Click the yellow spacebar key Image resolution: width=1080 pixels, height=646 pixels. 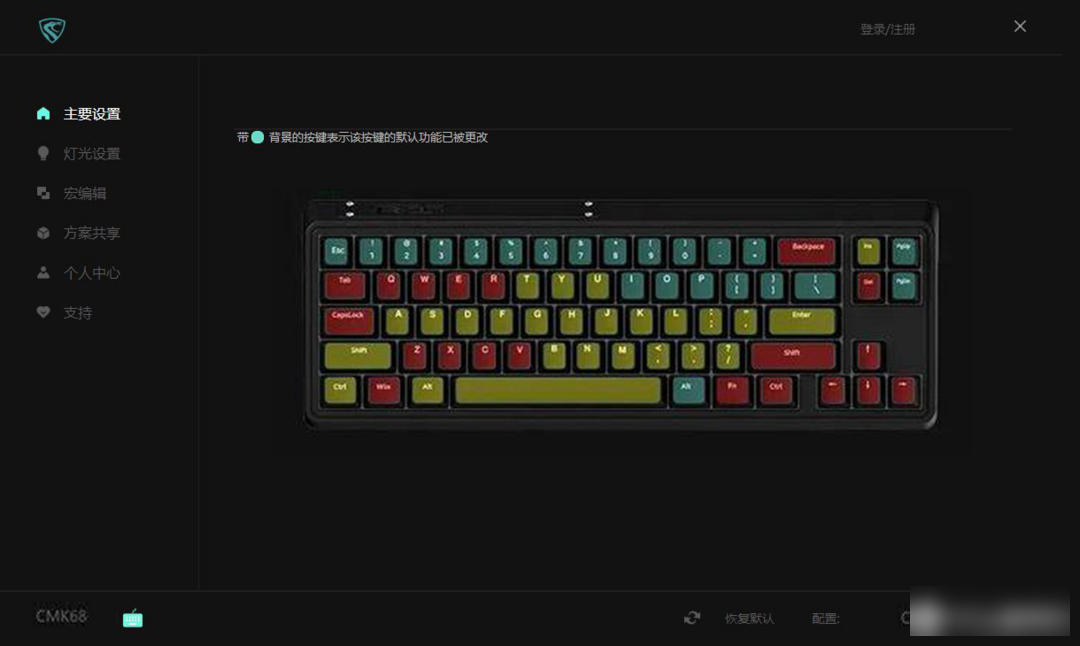[x=558, y=390]
